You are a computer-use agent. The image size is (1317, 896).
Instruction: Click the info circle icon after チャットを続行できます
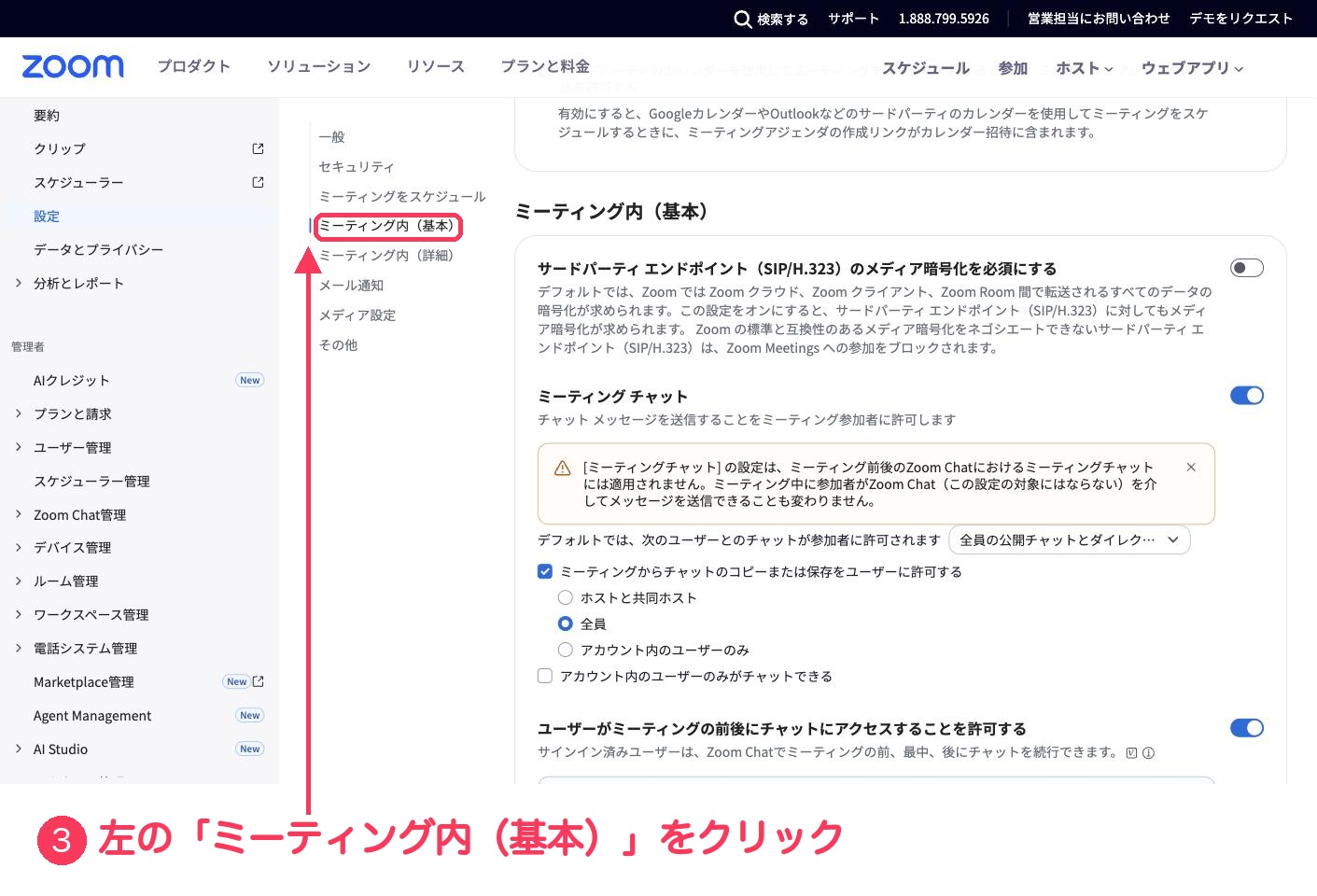1149,753
